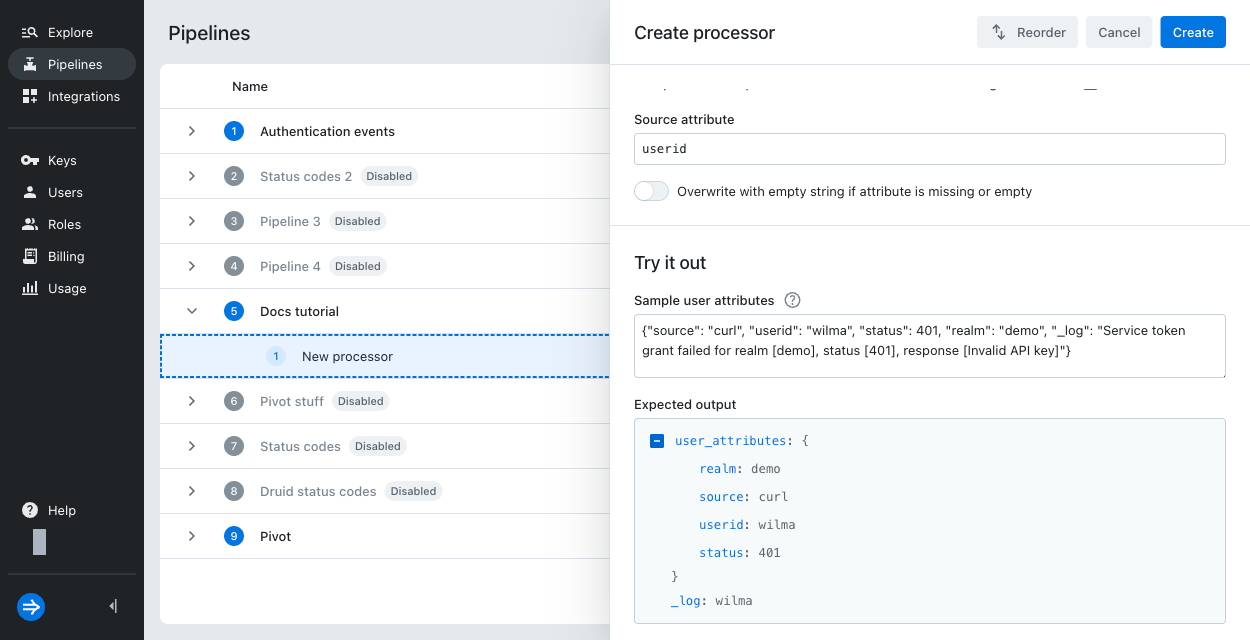Click the Billing icon

[x=31, y=256]
